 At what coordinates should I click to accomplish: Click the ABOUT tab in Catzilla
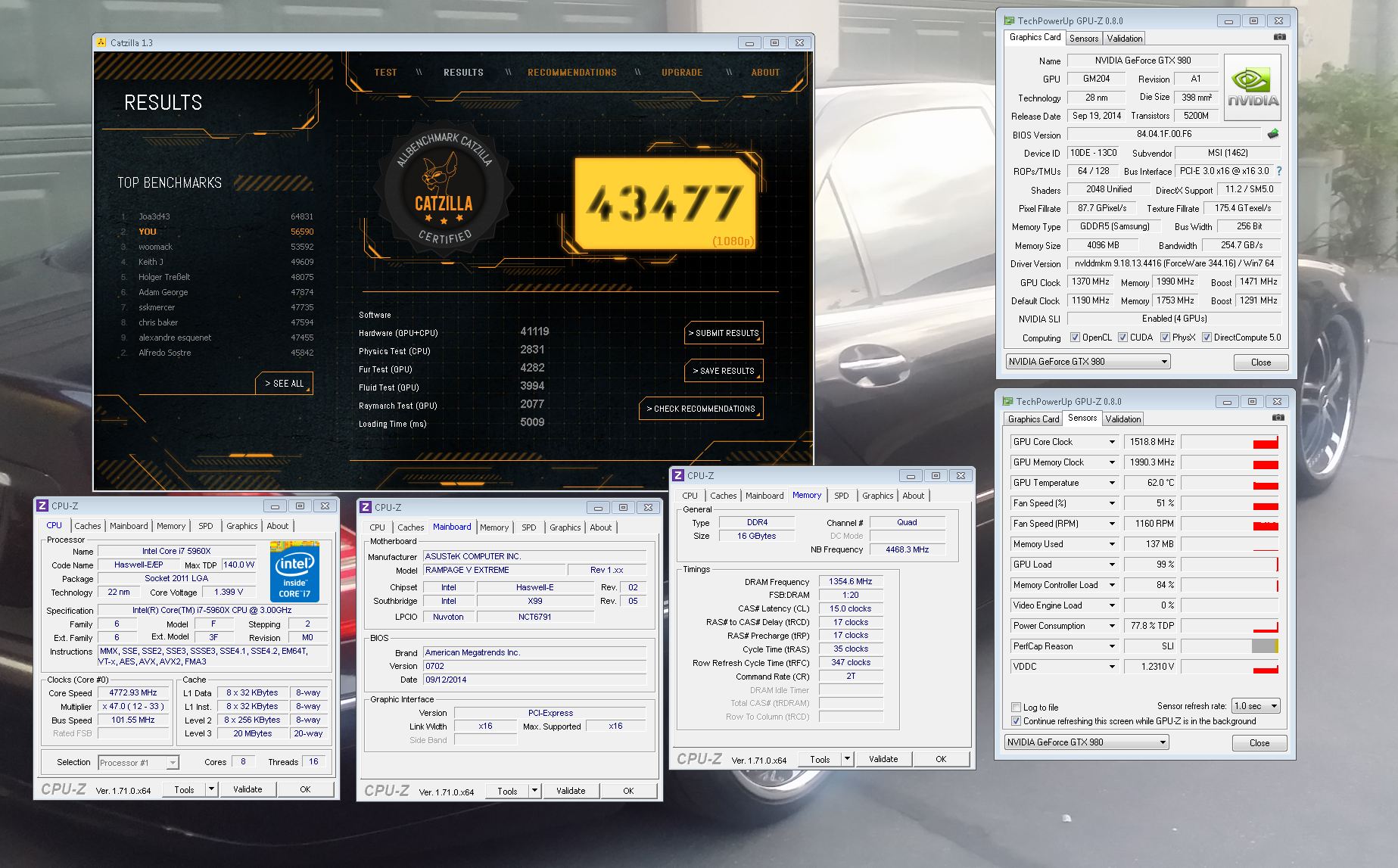coord(765,73)
